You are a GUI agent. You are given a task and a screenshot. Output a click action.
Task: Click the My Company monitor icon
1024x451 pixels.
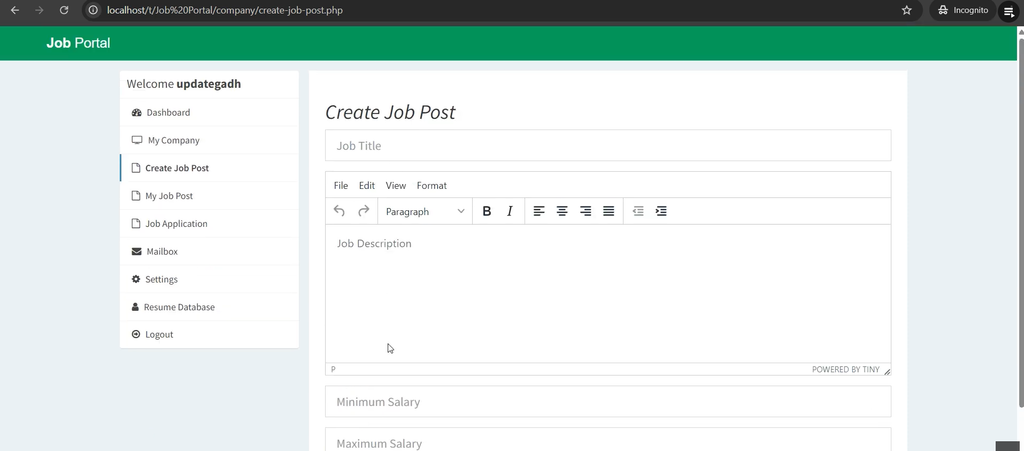click(x=137, y=140)
